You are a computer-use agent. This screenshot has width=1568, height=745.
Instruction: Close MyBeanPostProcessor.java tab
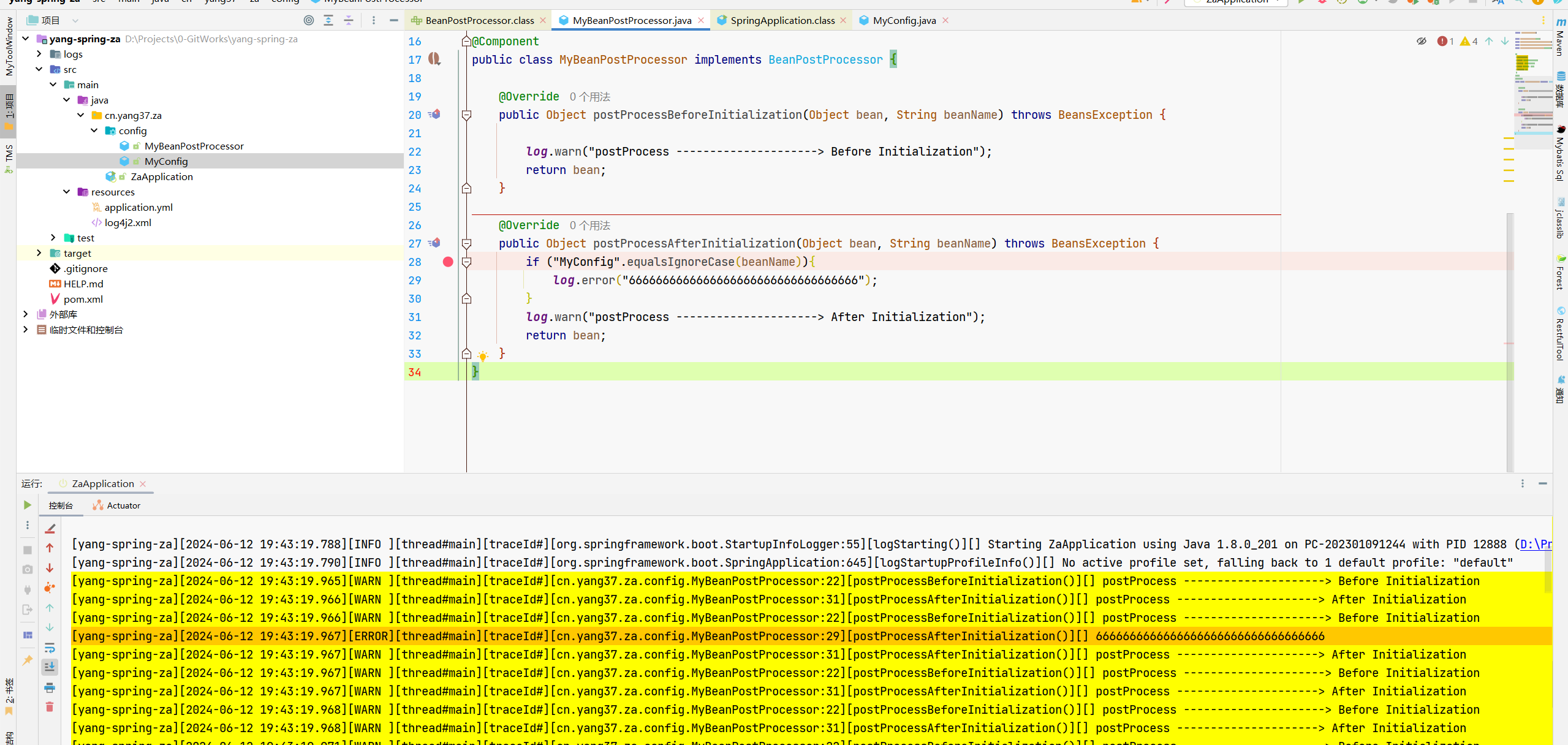tap(701, 20)
